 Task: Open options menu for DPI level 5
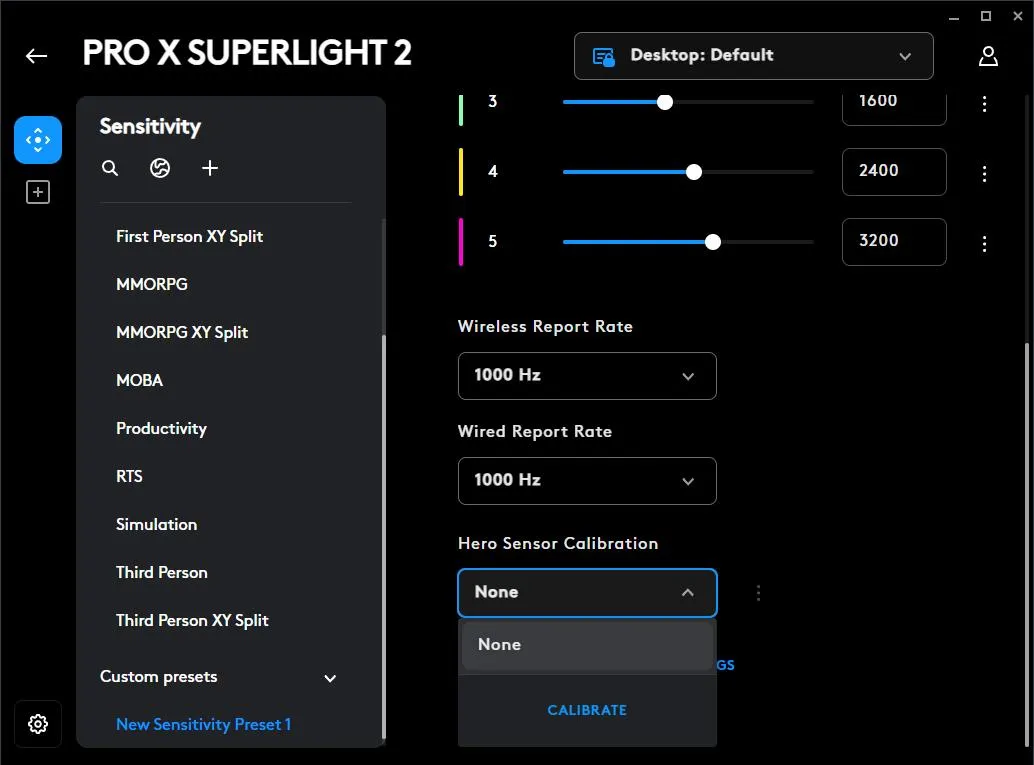pos(985,243)
